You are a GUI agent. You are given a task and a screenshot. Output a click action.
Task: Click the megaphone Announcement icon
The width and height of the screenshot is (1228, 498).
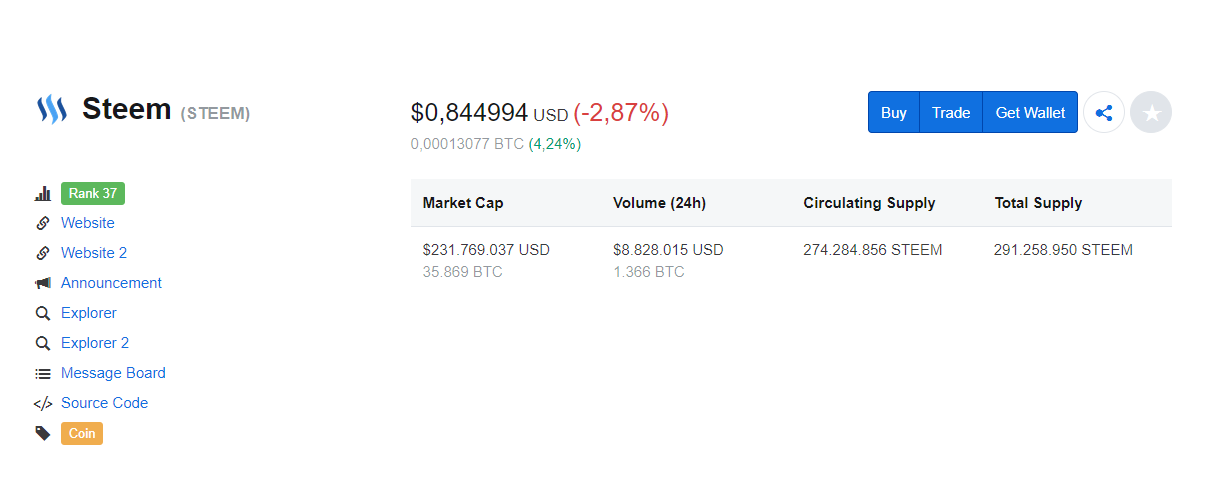(x=43, y=283)
